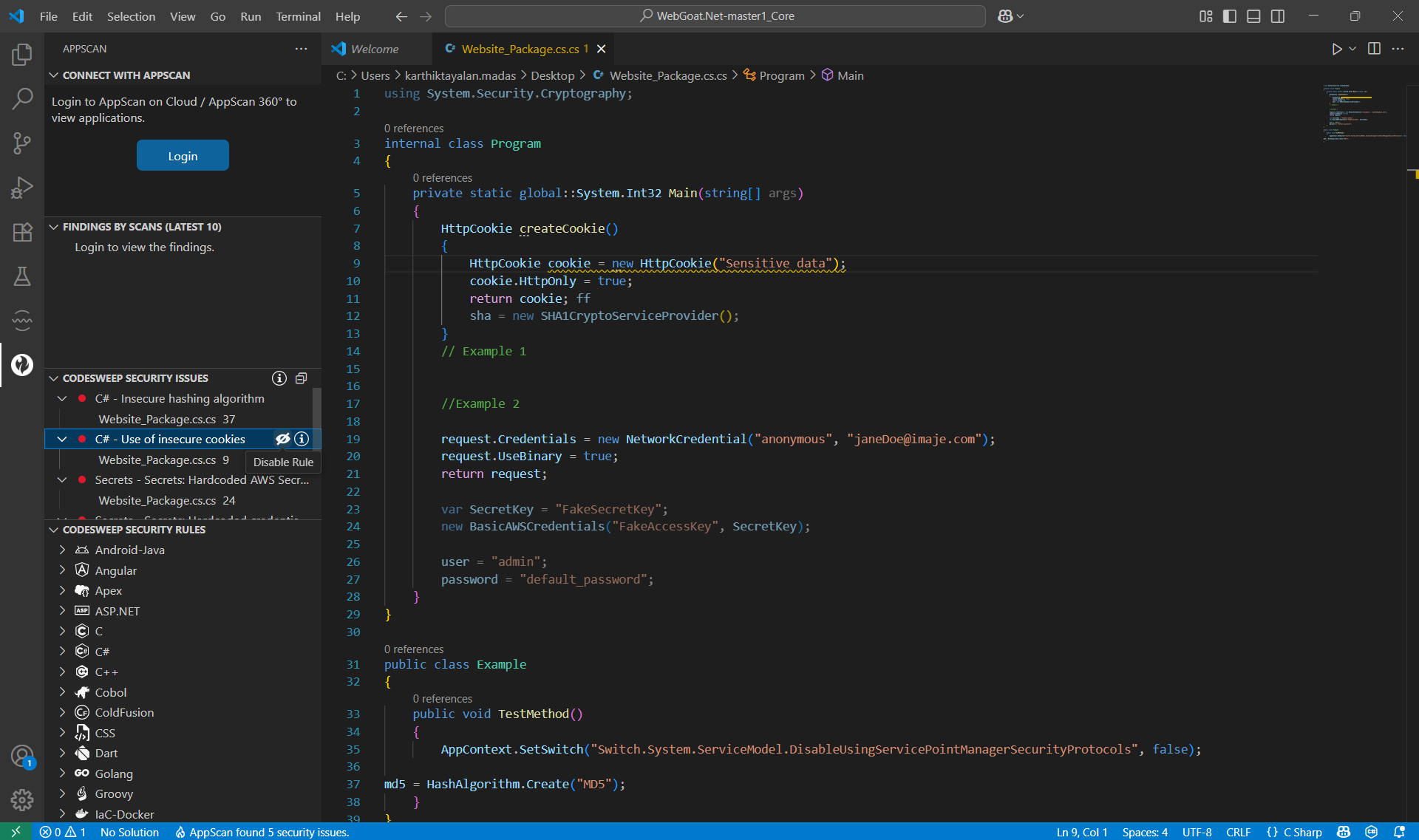The height and width of the screenshot is (840, 1419).
Task: Open the Testing flask view
Action: point(22,276)
